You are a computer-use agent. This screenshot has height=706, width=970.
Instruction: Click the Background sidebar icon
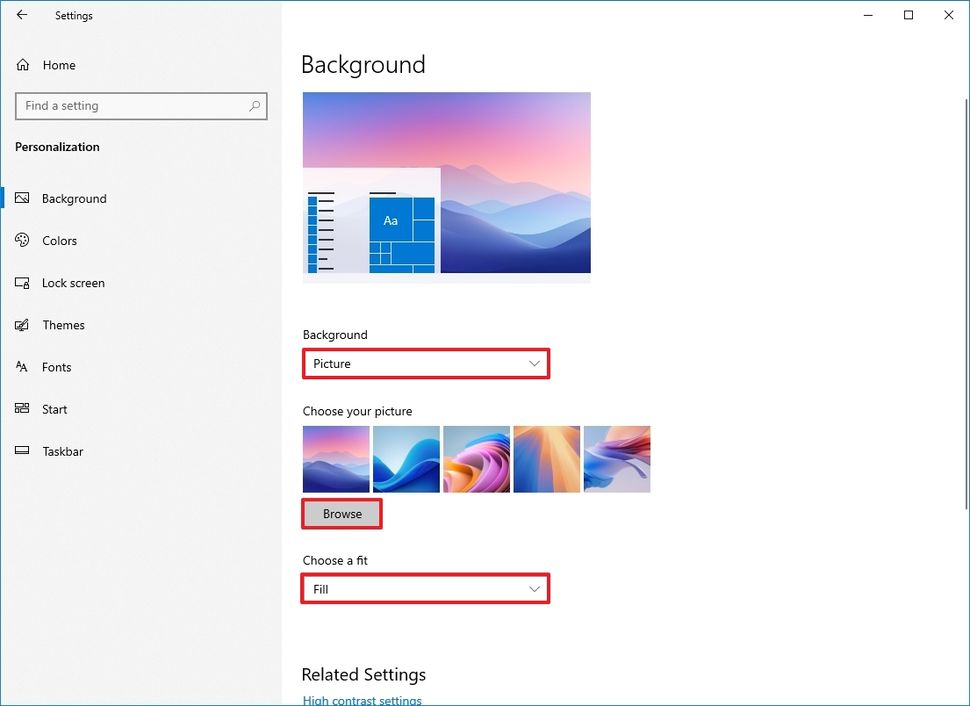pyautogui.click(x=22, y=198)
